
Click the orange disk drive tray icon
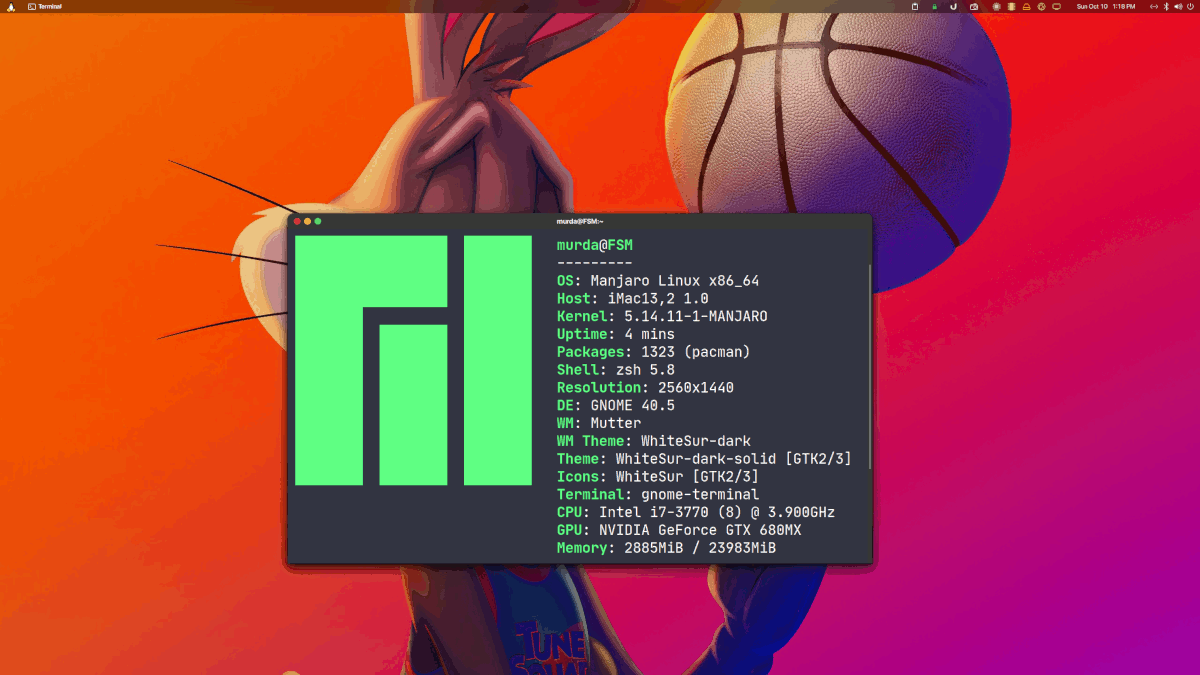click(1027, 6)
